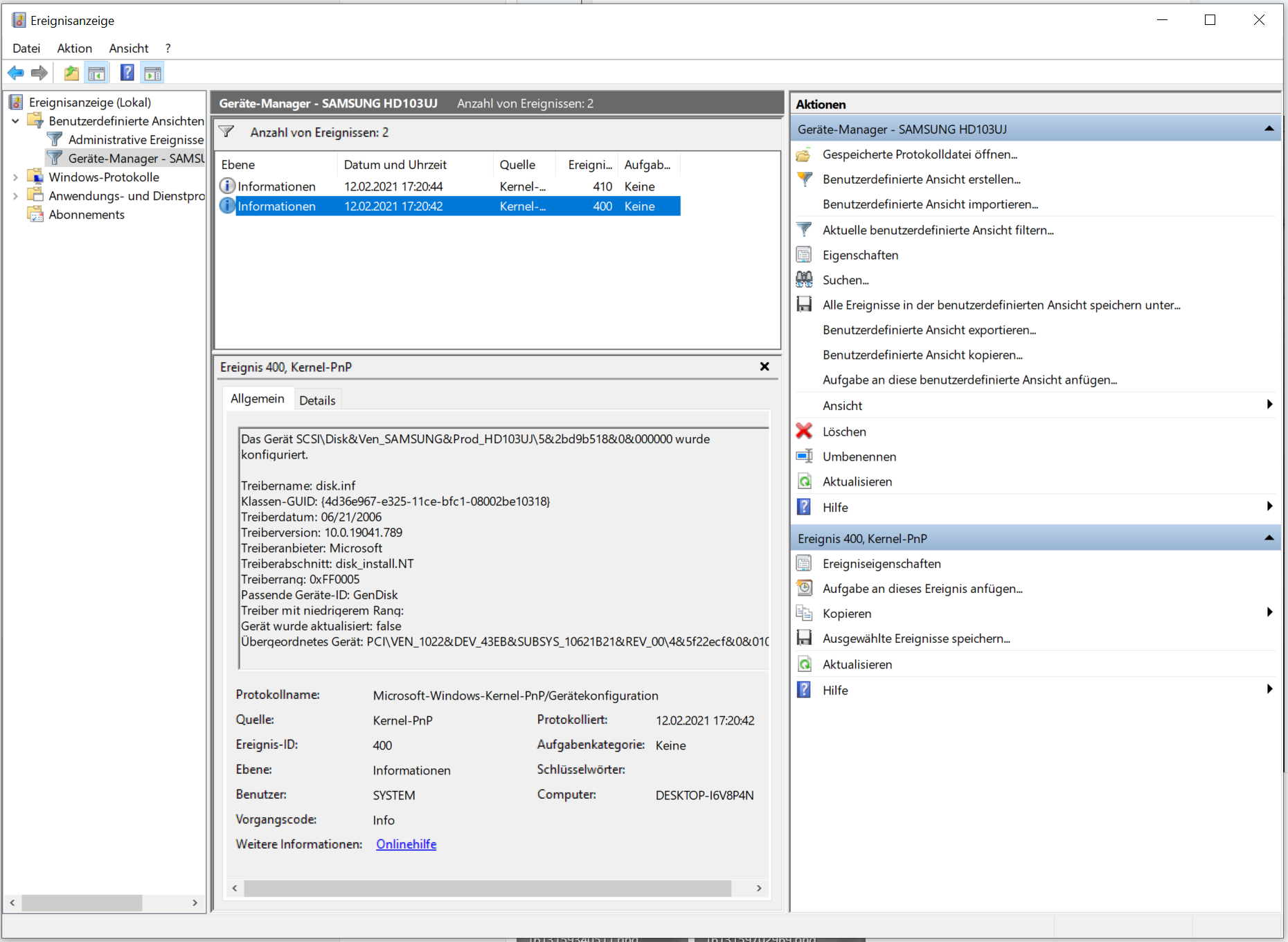This screenshot has height=942, width=1288.
Task: Click the Ereigniseigenschaften icon
Action: point(804,564)
